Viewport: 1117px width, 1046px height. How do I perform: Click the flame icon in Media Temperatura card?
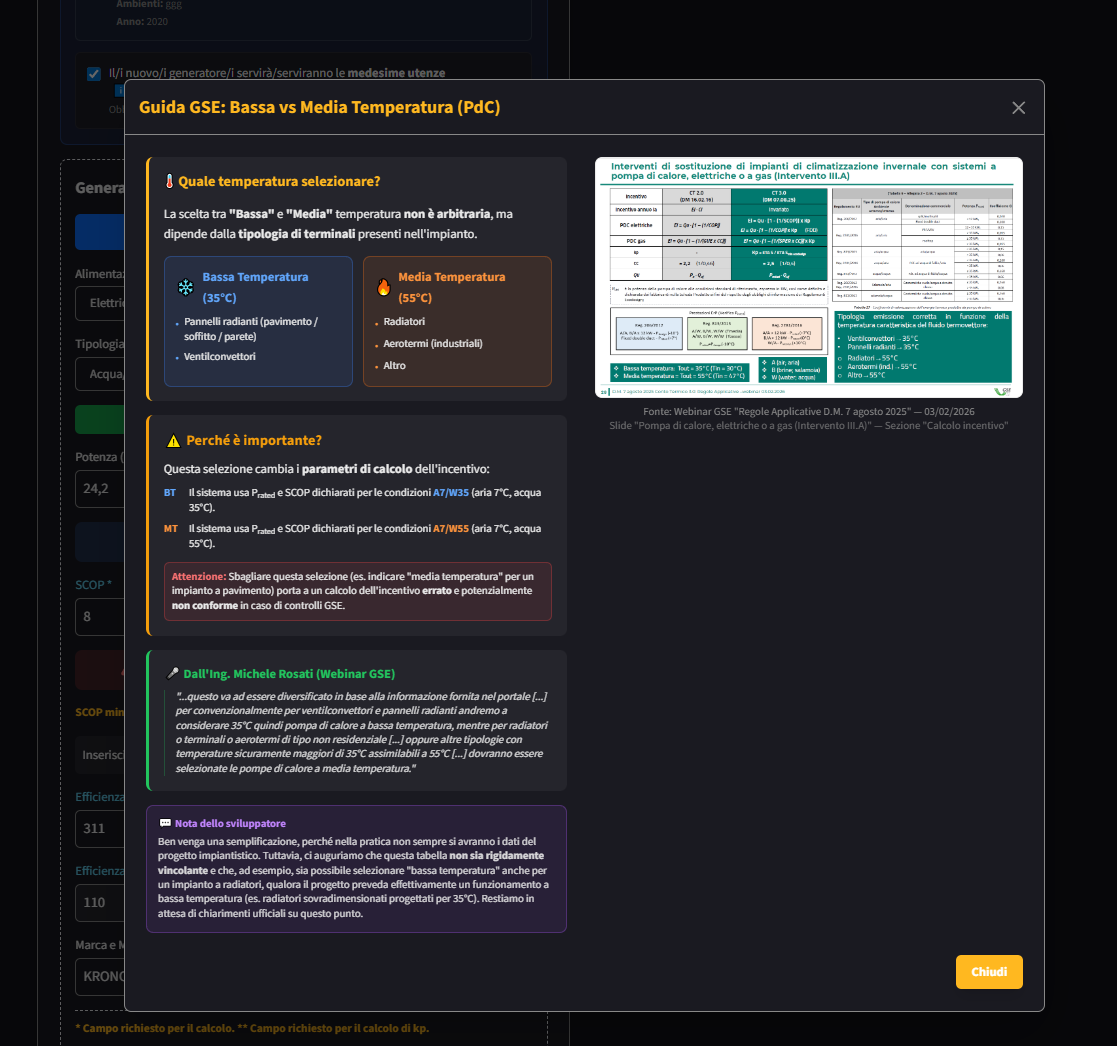[x=383, y=288]
